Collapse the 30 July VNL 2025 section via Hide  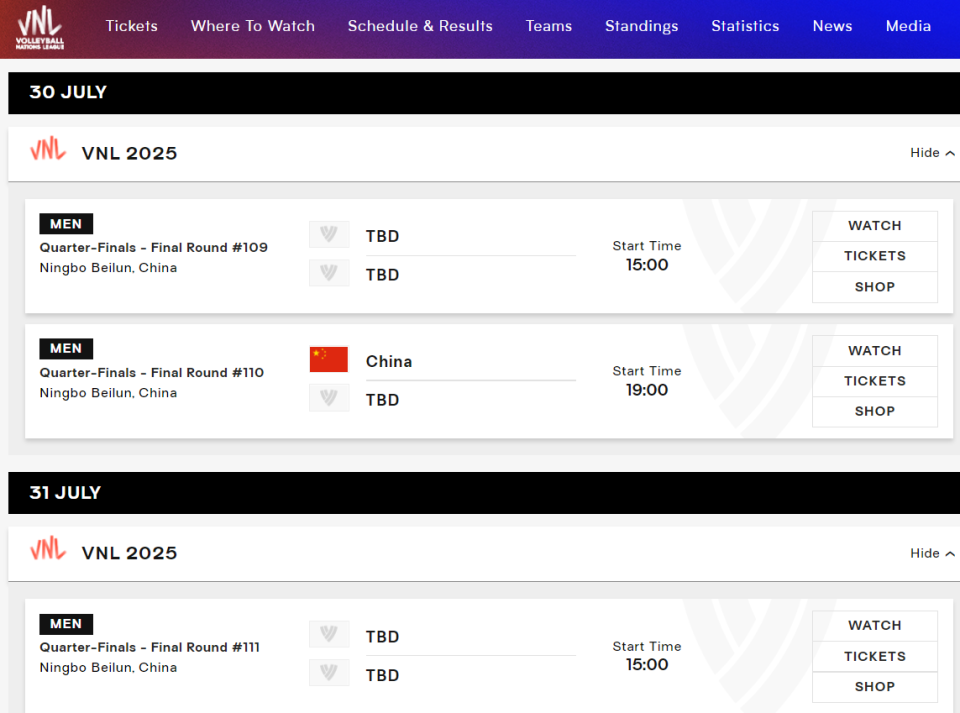click(925, 153)
